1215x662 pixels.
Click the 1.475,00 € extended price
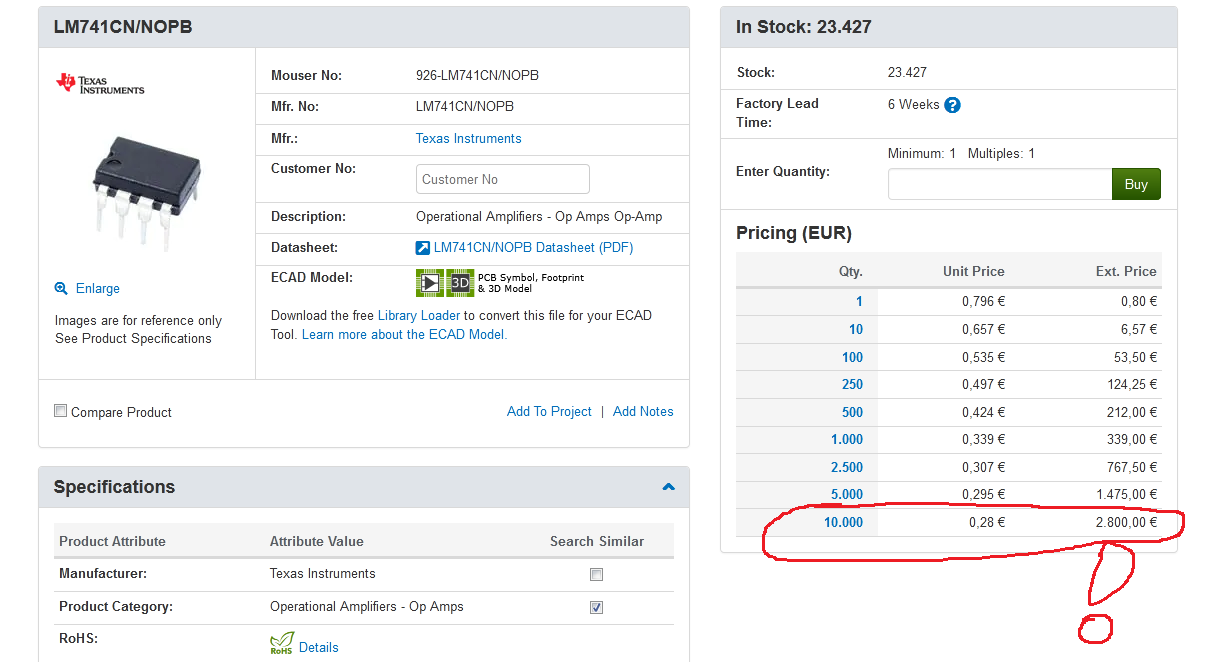click(1126, 494)
